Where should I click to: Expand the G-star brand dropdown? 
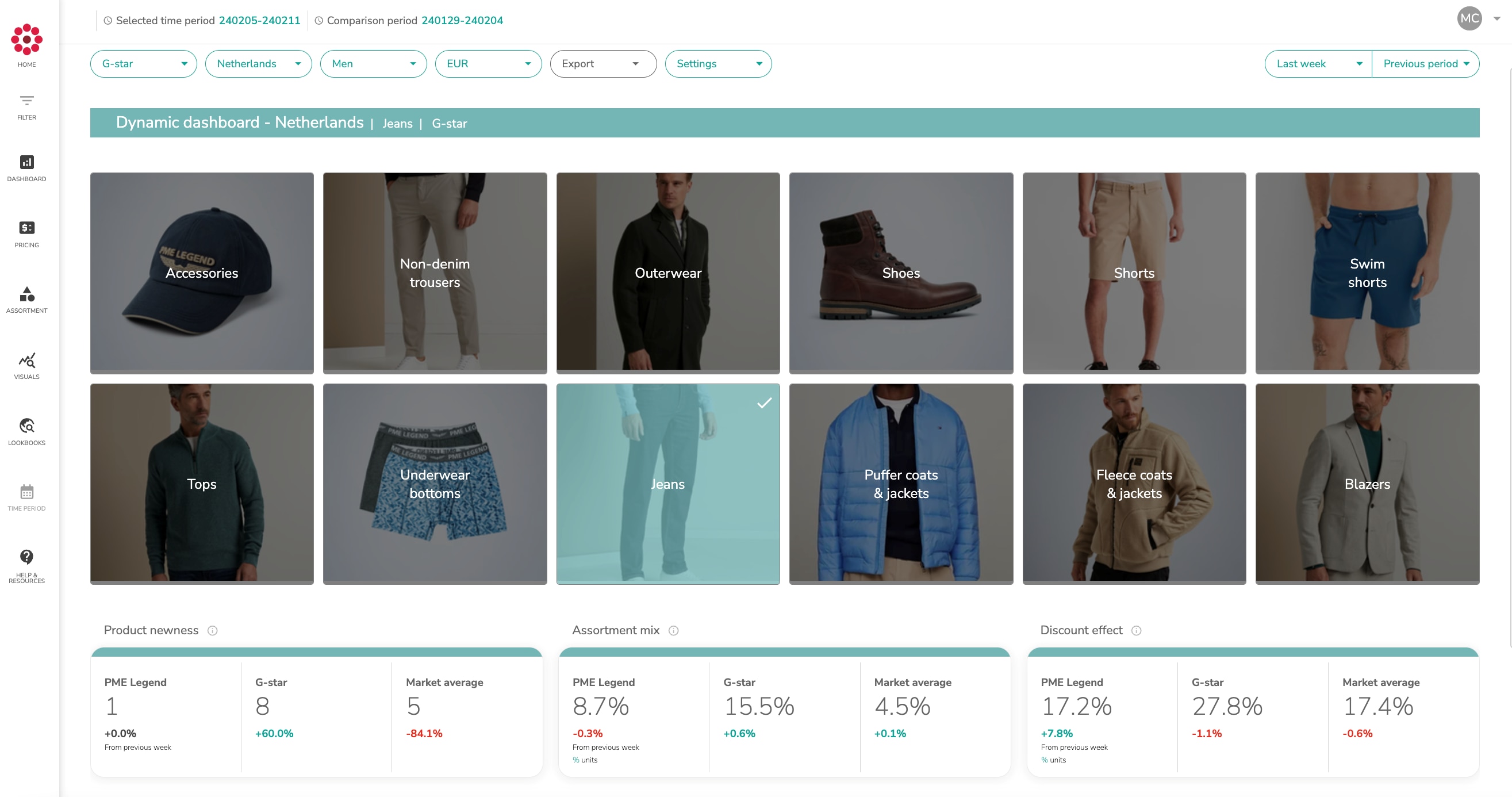[143, 63]
